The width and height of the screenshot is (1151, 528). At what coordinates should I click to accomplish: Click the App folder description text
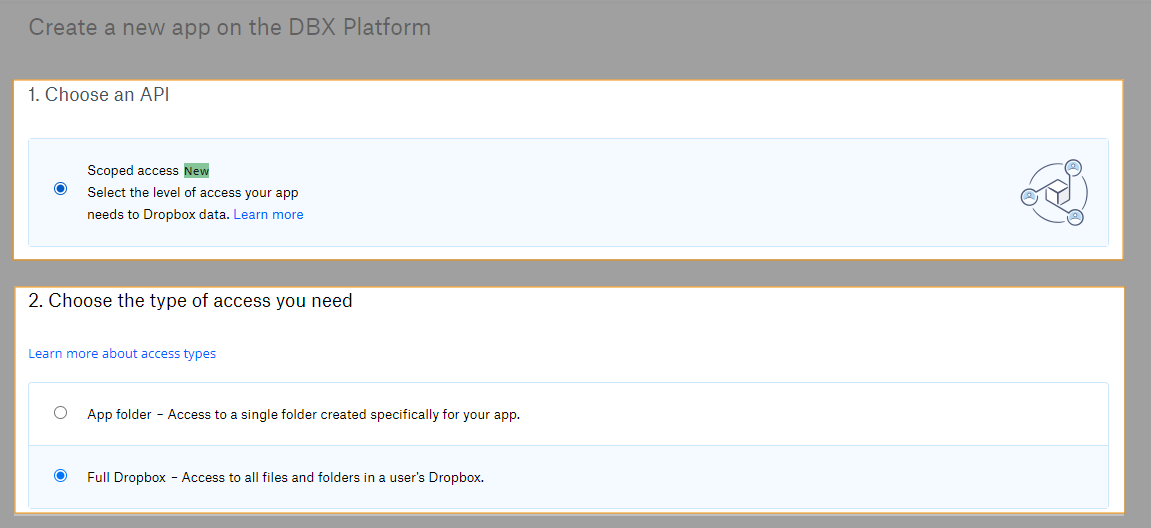(343, 414)
